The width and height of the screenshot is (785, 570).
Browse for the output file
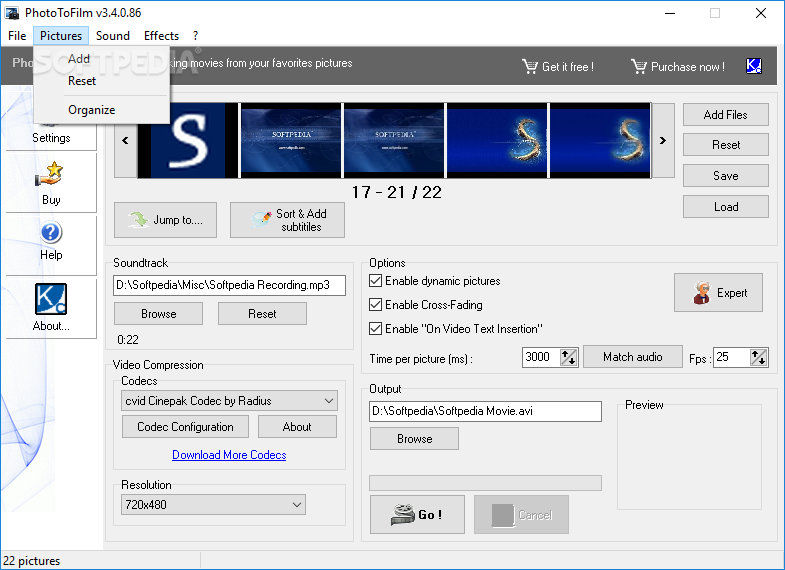click(414, 439)
